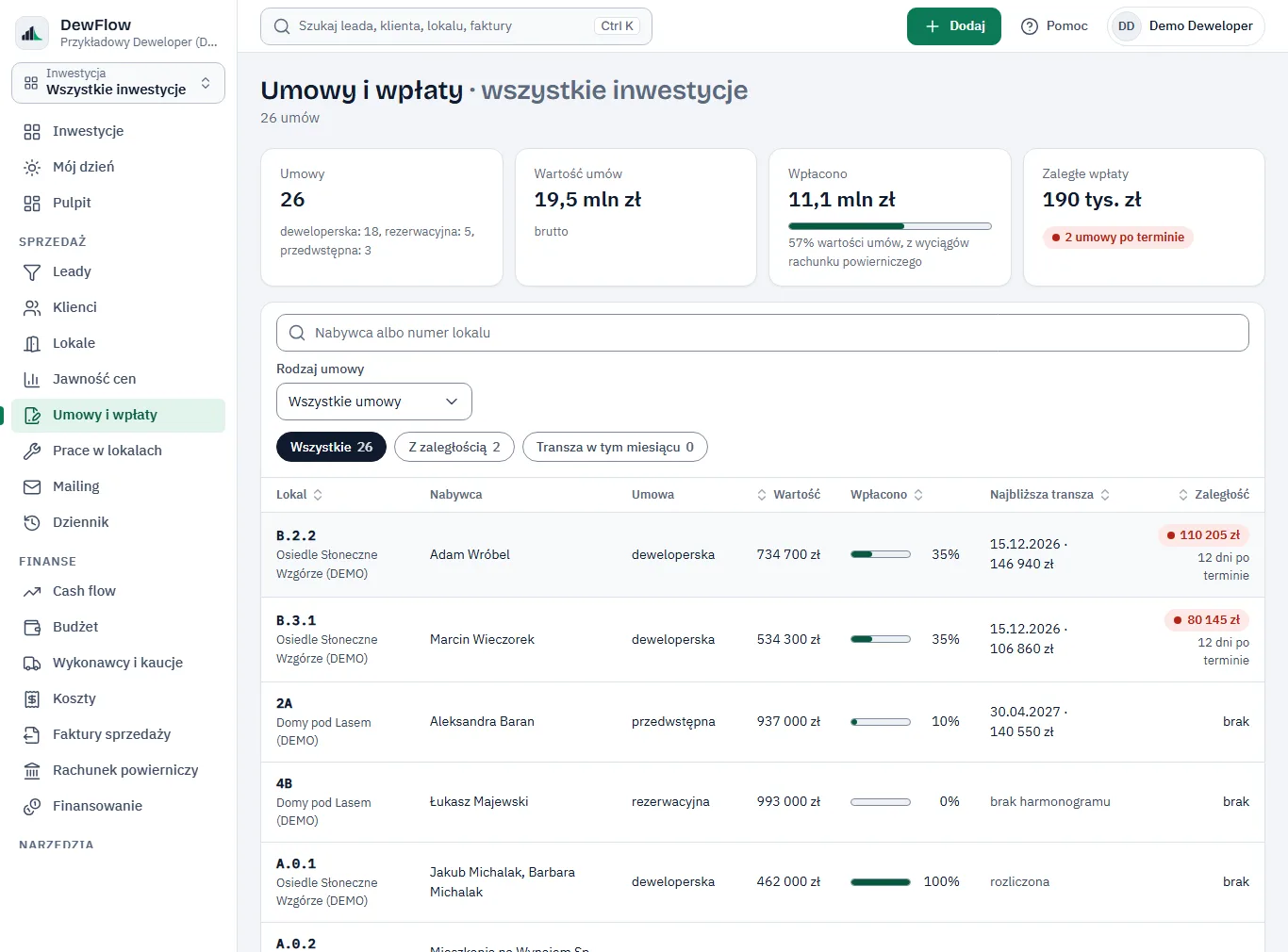This screenshot has height=952, width=1288.
Task: Focus the global search field
Action: pyautogui.click(x=456, y=26)
